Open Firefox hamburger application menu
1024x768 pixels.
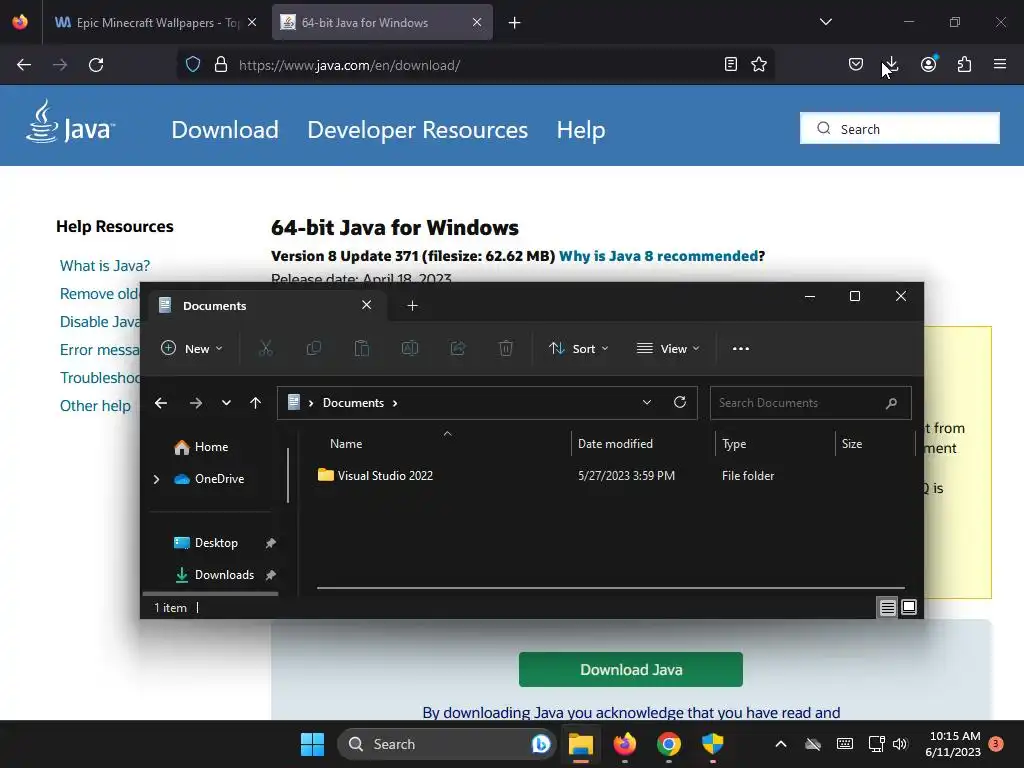(1000, 64)
